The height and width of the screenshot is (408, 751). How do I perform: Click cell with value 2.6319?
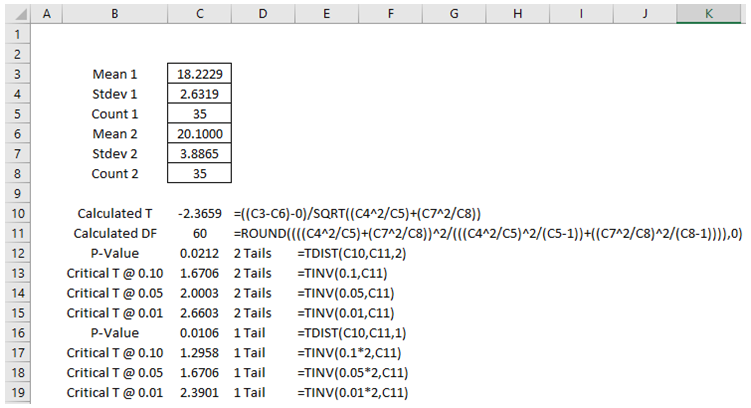(200, 94)
